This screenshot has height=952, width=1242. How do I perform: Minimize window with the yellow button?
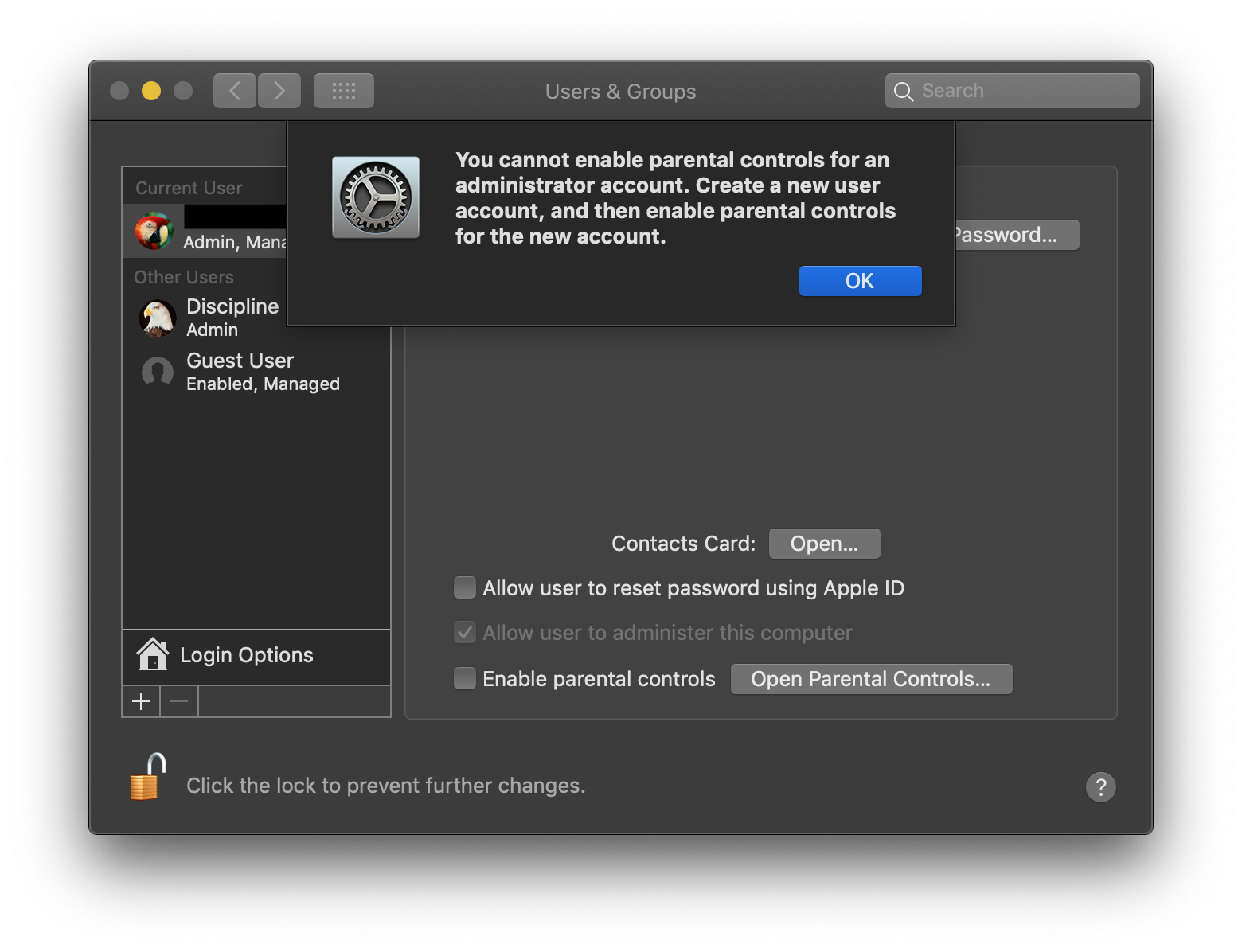tap(151, 91)
